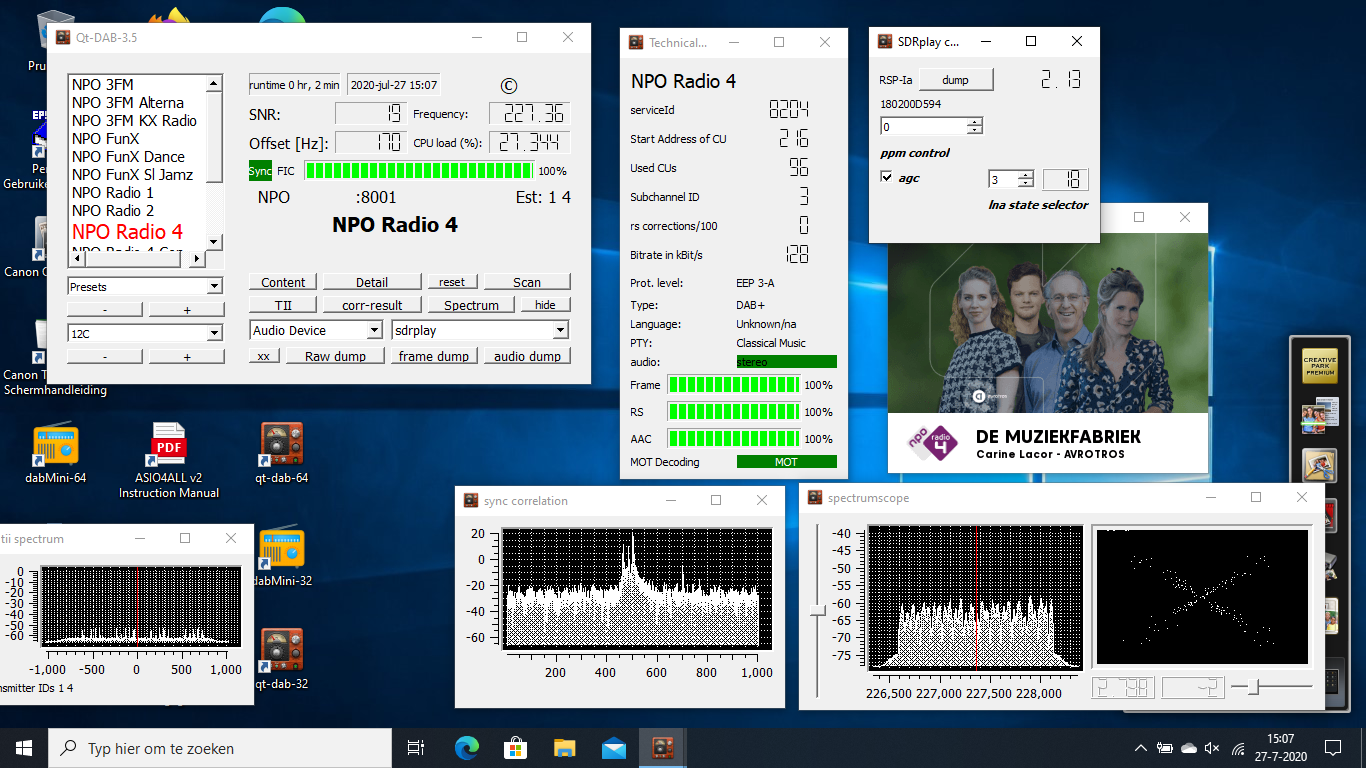Click the OneDrive cloud tray icon
The height and width of the screenshot is (768, 1366).
1189,748
